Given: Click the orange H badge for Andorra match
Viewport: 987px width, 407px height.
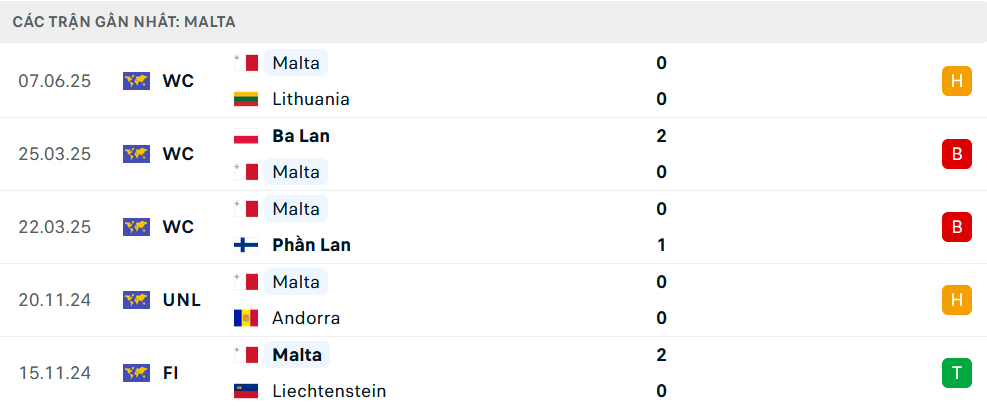Looking at the screenshot, I should coord(957,300).
